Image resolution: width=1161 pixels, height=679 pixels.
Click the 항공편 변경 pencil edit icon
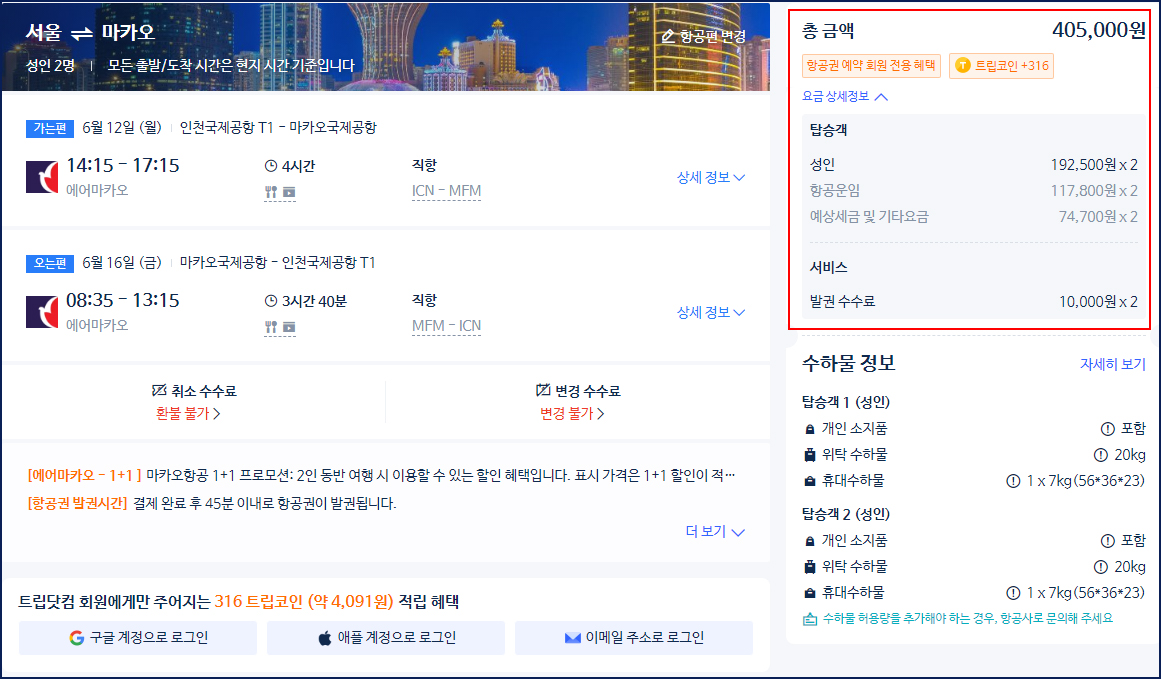pyautogui.click(x=668, y=37)
